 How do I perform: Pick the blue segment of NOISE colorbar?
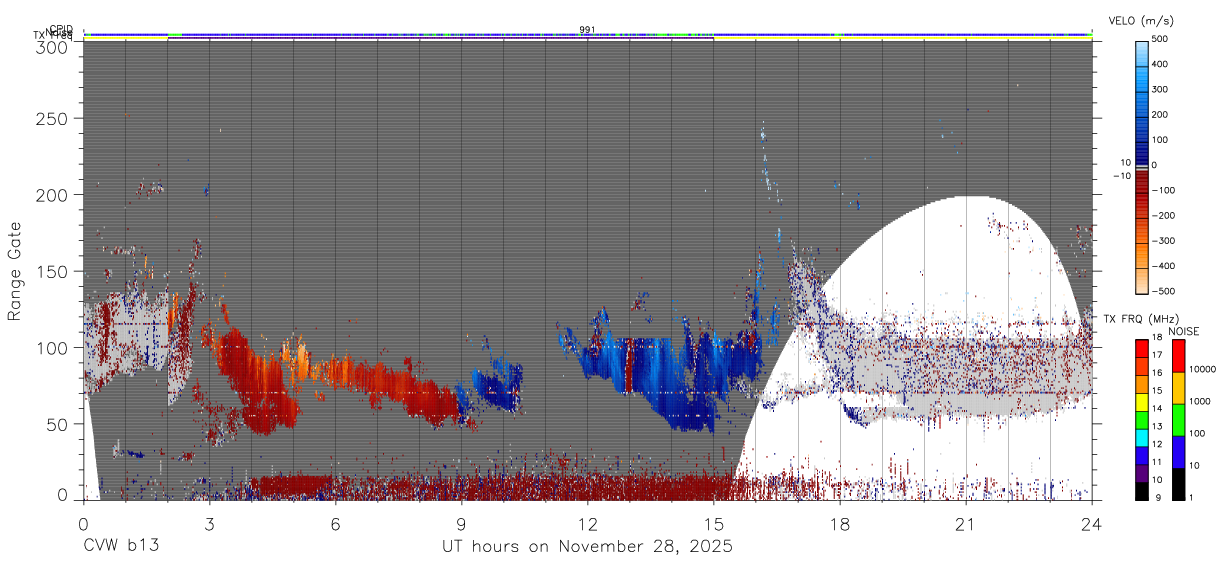[1177, 452]
